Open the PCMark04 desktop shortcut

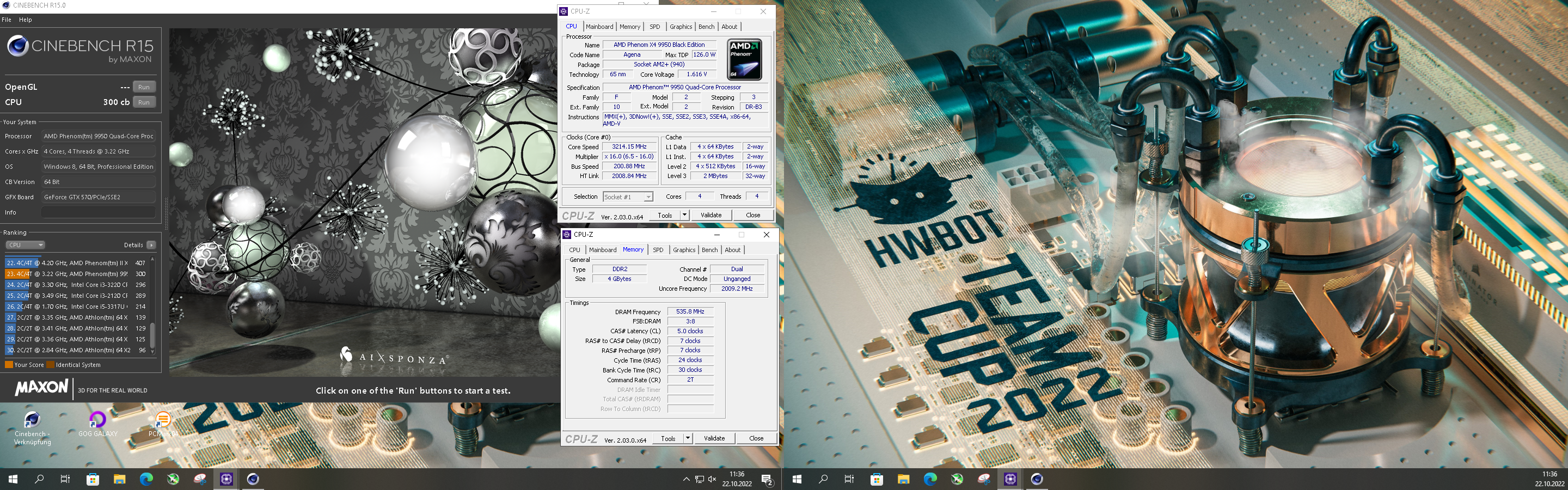click(x=163, y=424)
